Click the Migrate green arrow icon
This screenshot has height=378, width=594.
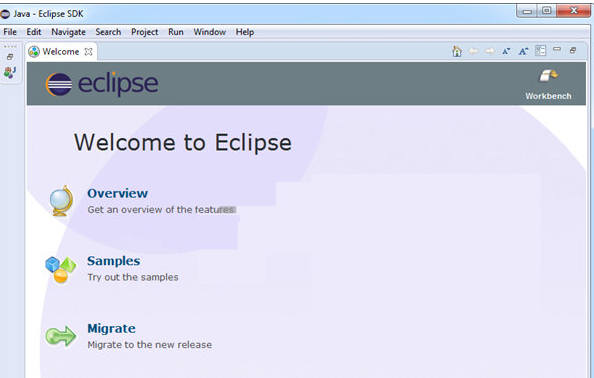coord(61,336)
